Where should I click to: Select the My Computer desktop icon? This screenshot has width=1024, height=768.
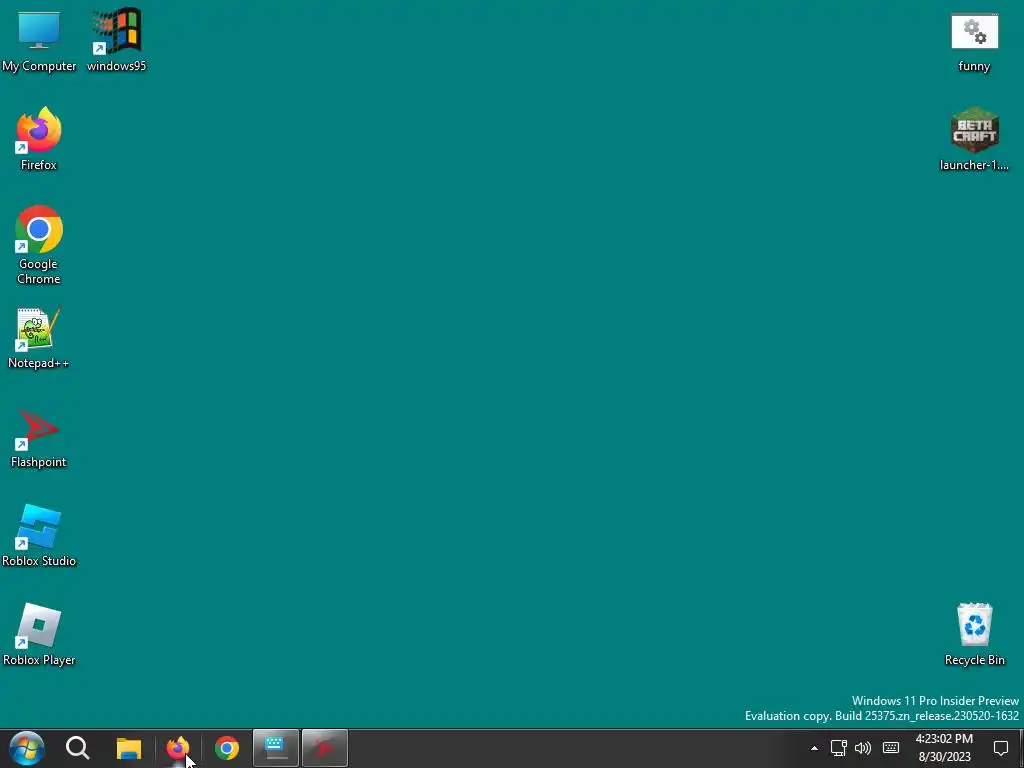click(x=39, y=42)
